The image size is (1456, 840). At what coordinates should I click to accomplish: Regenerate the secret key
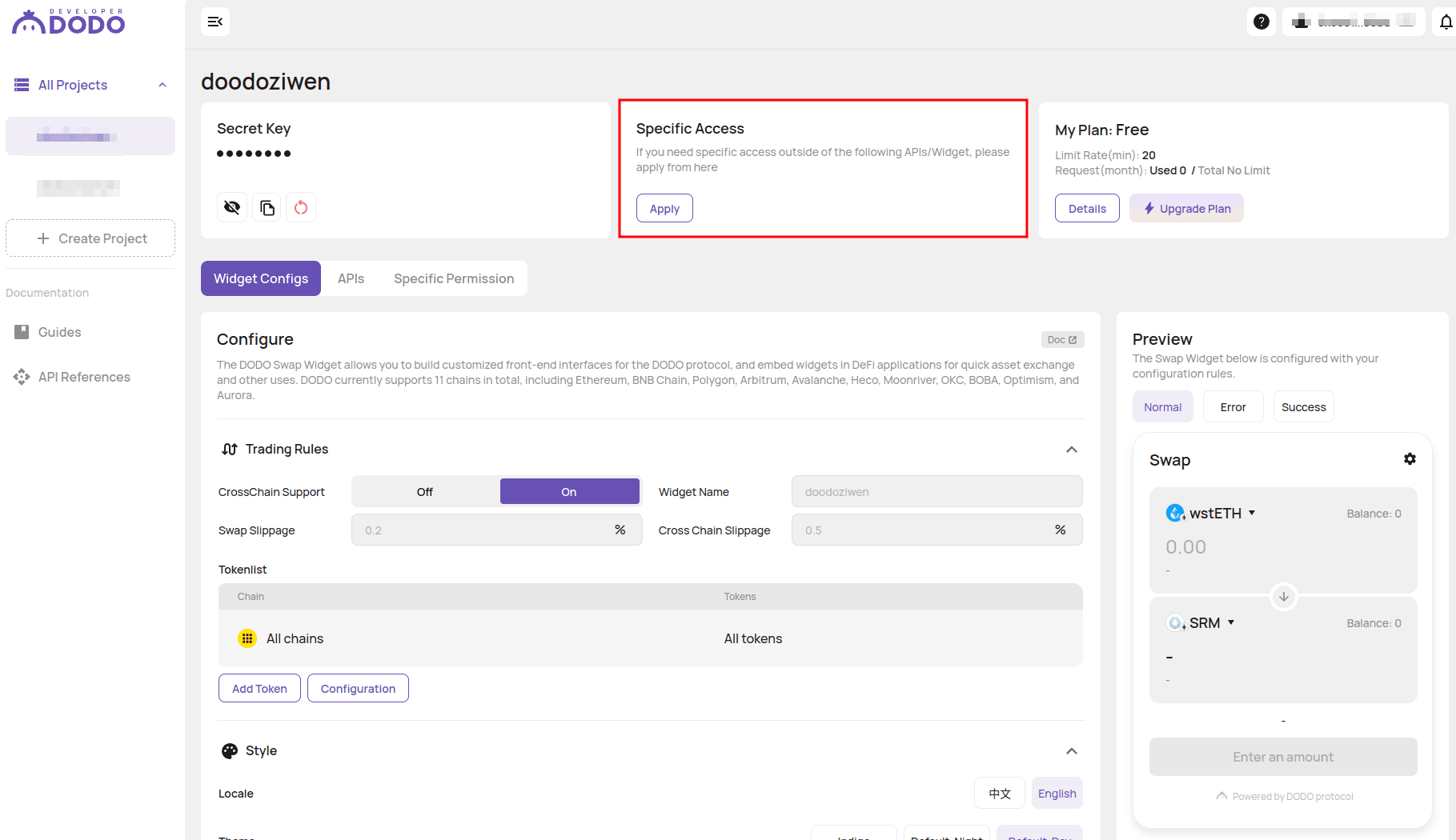pos(301,208)
